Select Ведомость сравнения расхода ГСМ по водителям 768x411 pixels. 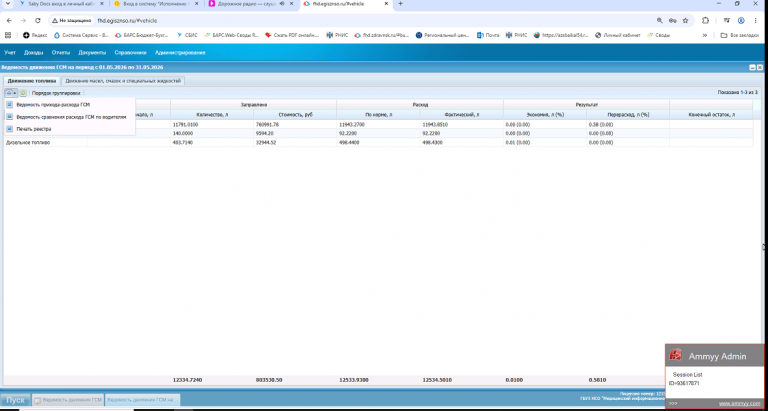coord(71,117)
